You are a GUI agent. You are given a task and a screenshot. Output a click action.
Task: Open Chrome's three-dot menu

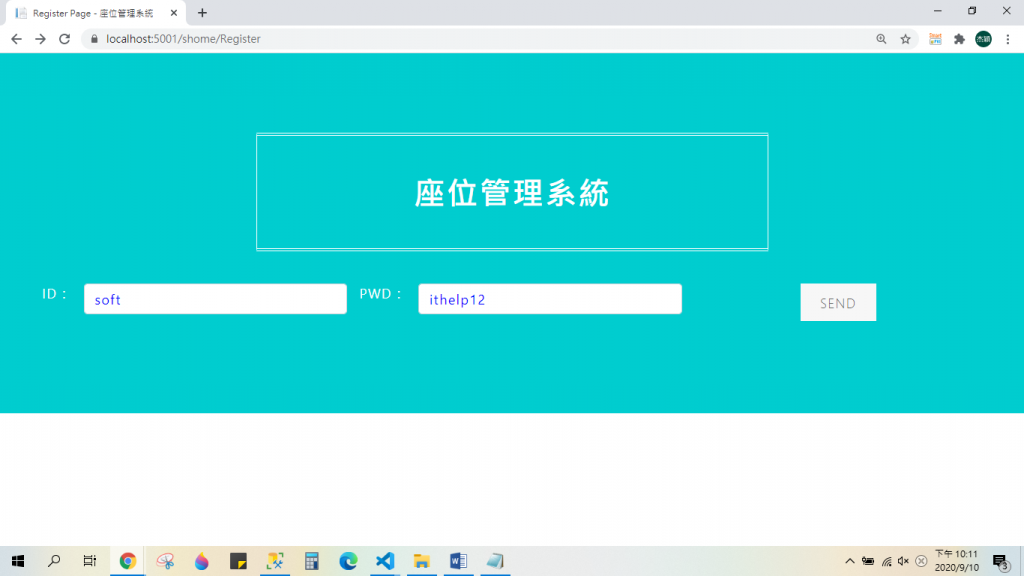[x=1008, y=39]
